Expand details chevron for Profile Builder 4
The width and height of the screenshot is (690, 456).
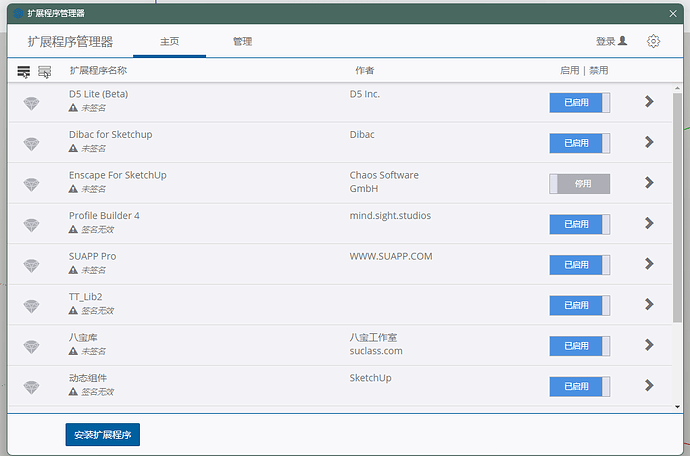(x=649, y=223)
